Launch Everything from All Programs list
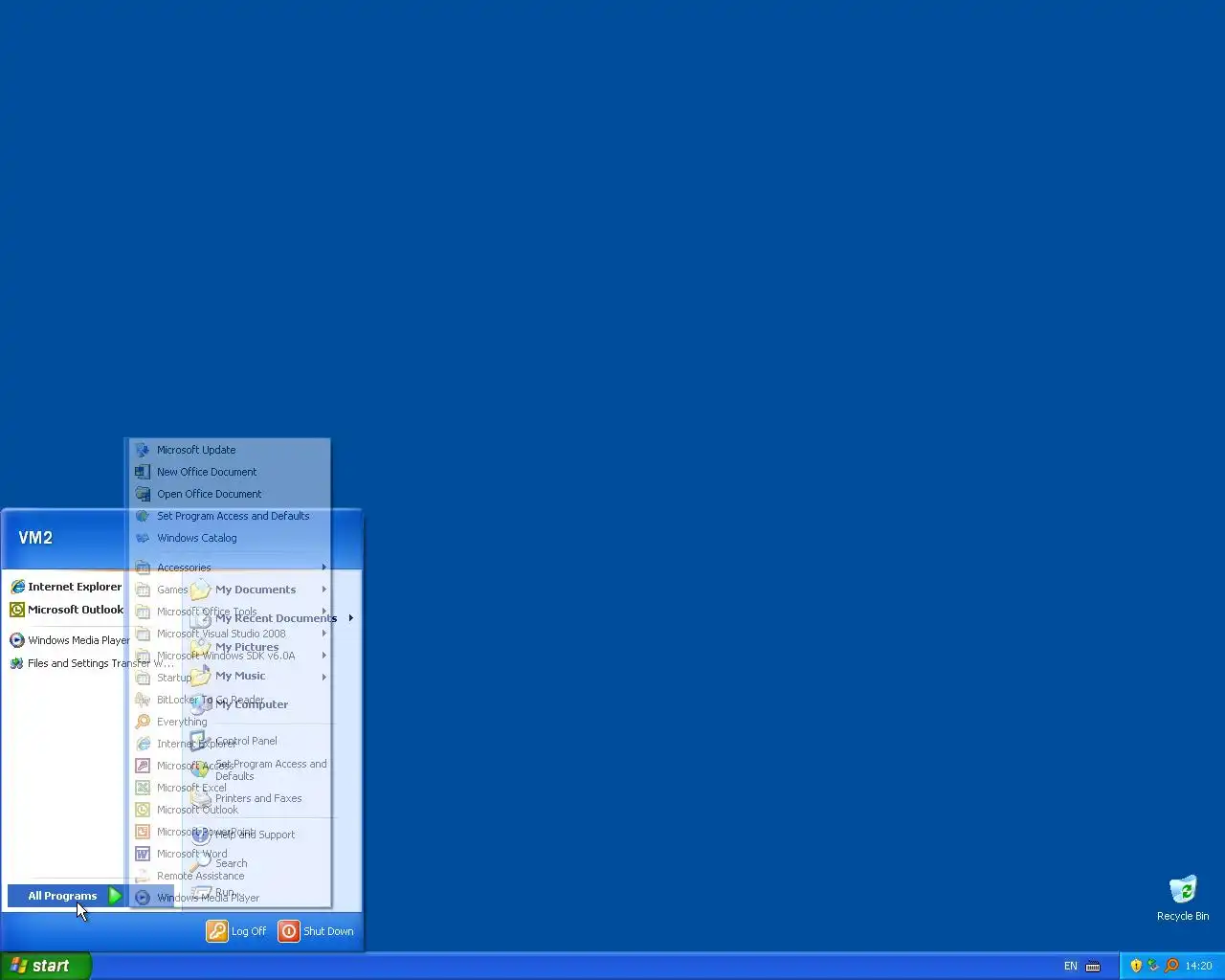 (230, 722)
